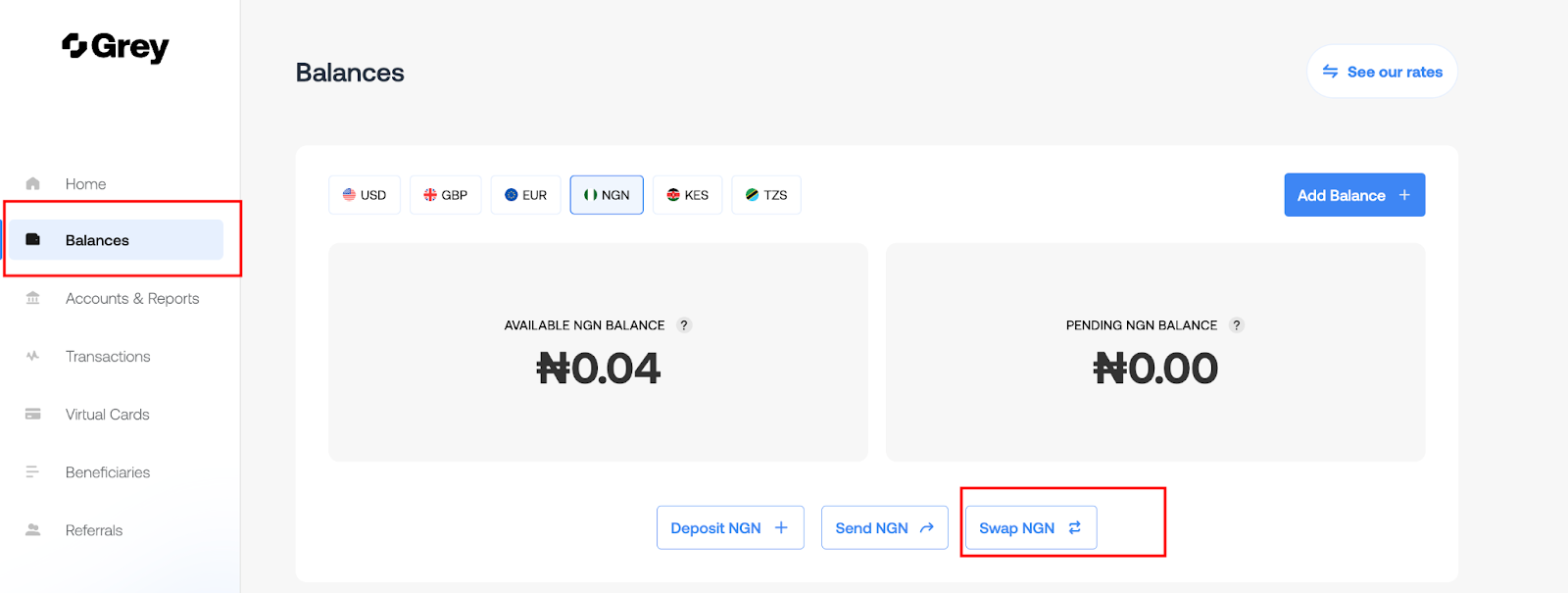Click the available NGN balance help icon
This screenshot has width=1568, height=593.
pyautogui.click(x=684, y=325)
